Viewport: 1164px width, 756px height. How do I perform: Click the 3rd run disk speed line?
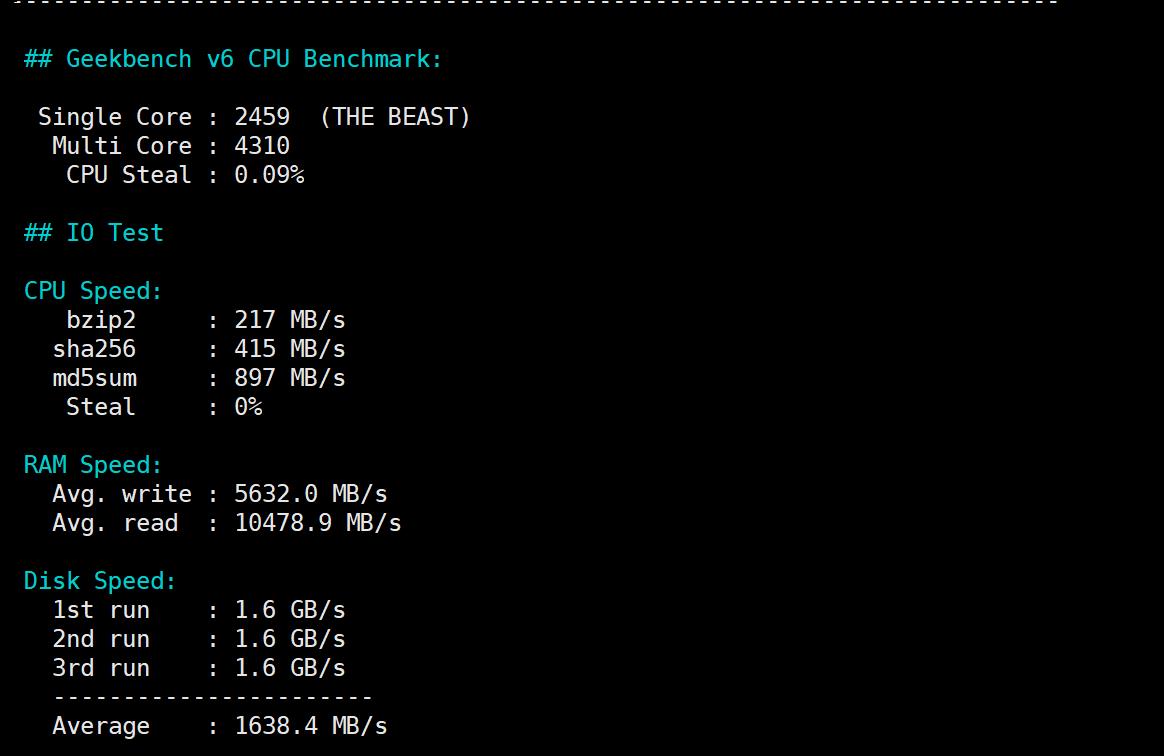[198, 668]
